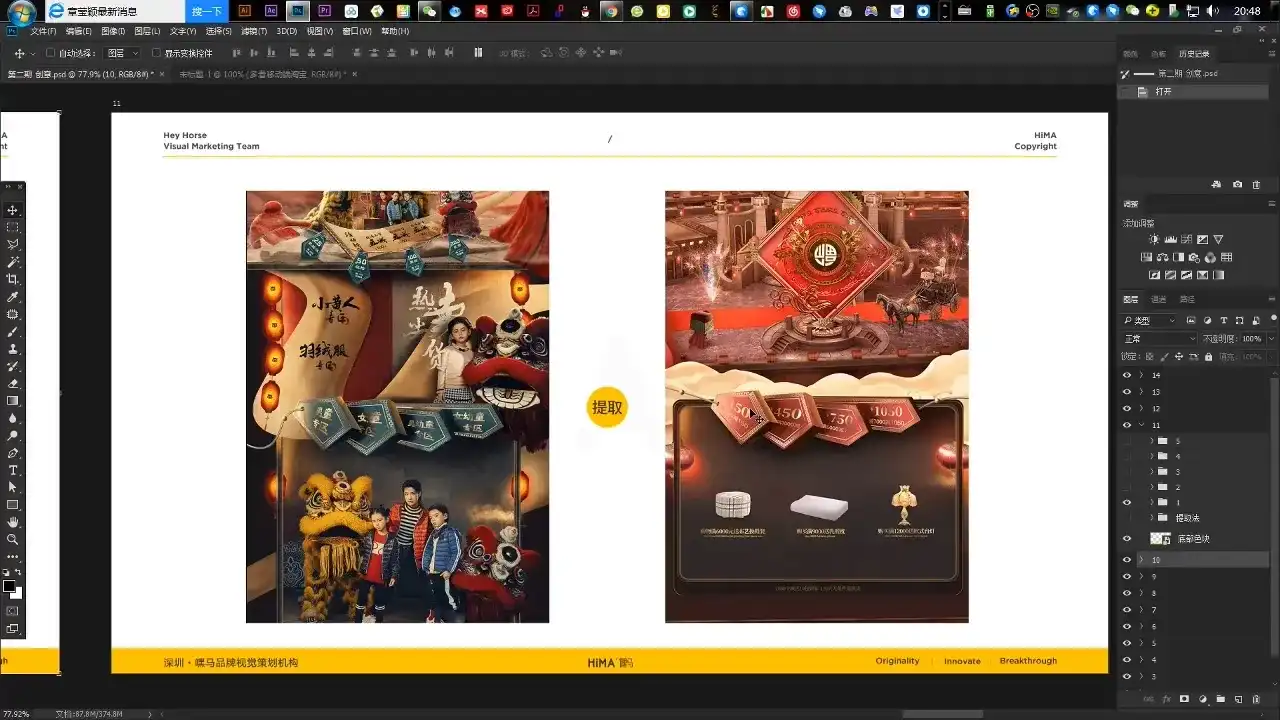Select the Horizontal Type tool

(x=11, y=469)
